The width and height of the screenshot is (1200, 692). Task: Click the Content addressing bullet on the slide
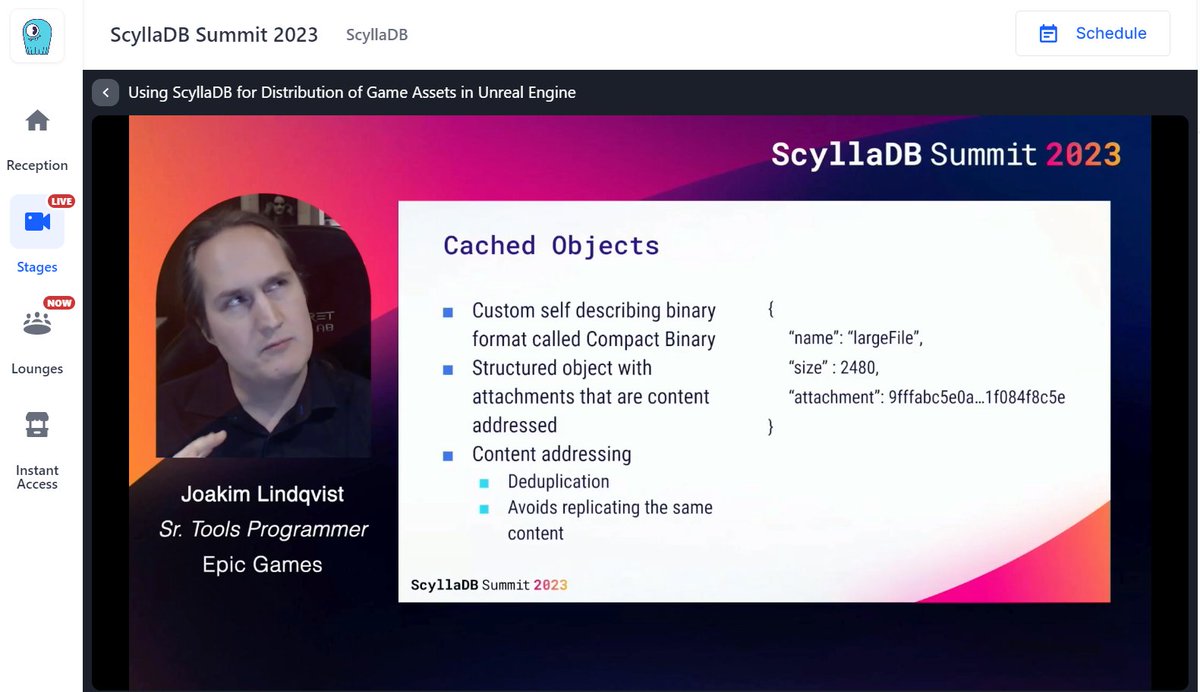point(551,454)
